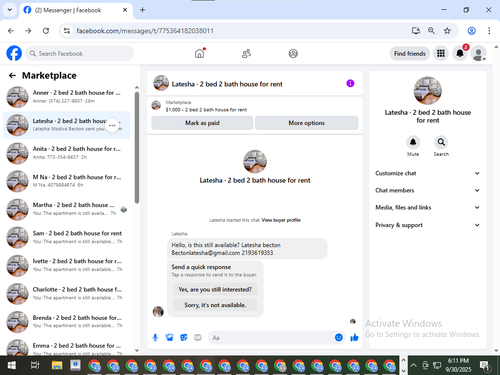Open options dots on Latesha conversation
The height and width of the screenshot is (375, 500).
(112, 125)
